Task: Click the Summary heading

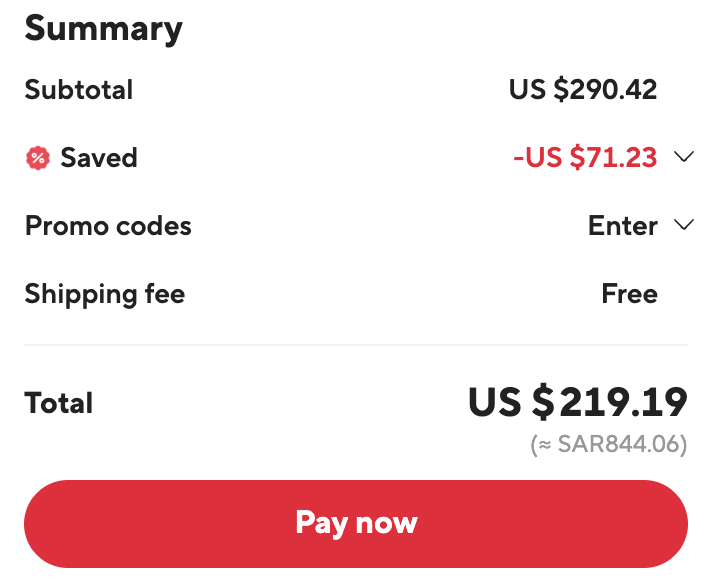Action: (104, 29)
